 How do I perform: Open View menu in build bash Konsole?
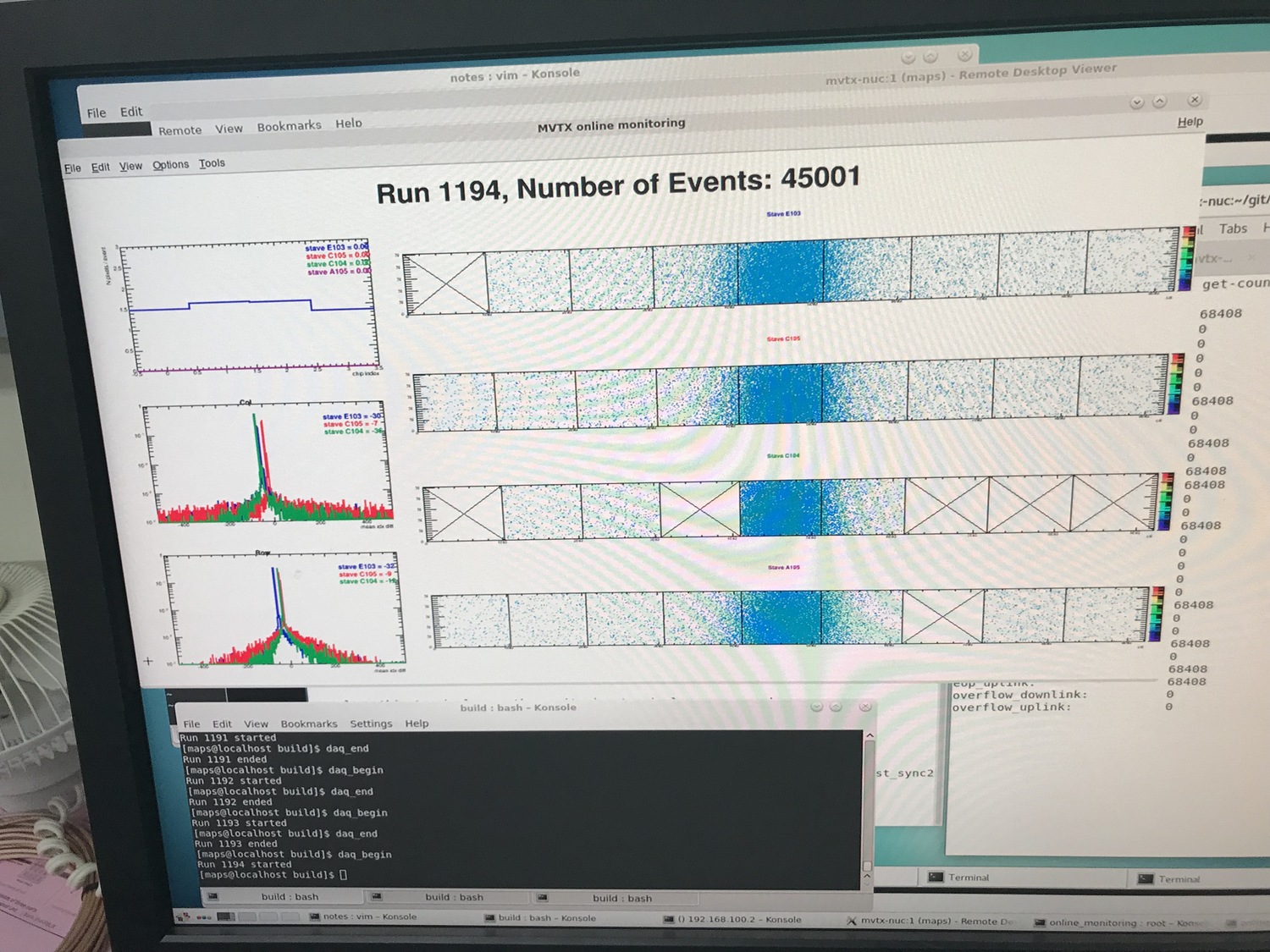click(256, 724)
